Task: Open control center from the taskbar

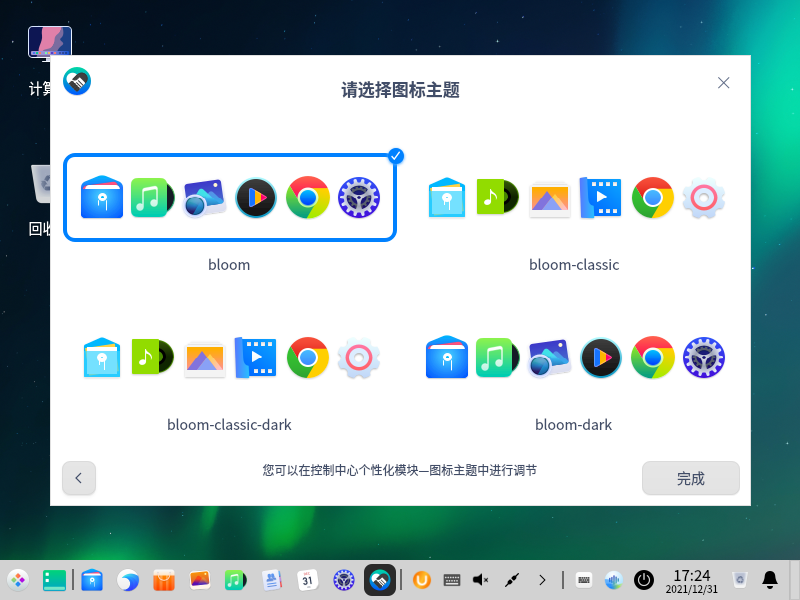Action: [344, 580]
